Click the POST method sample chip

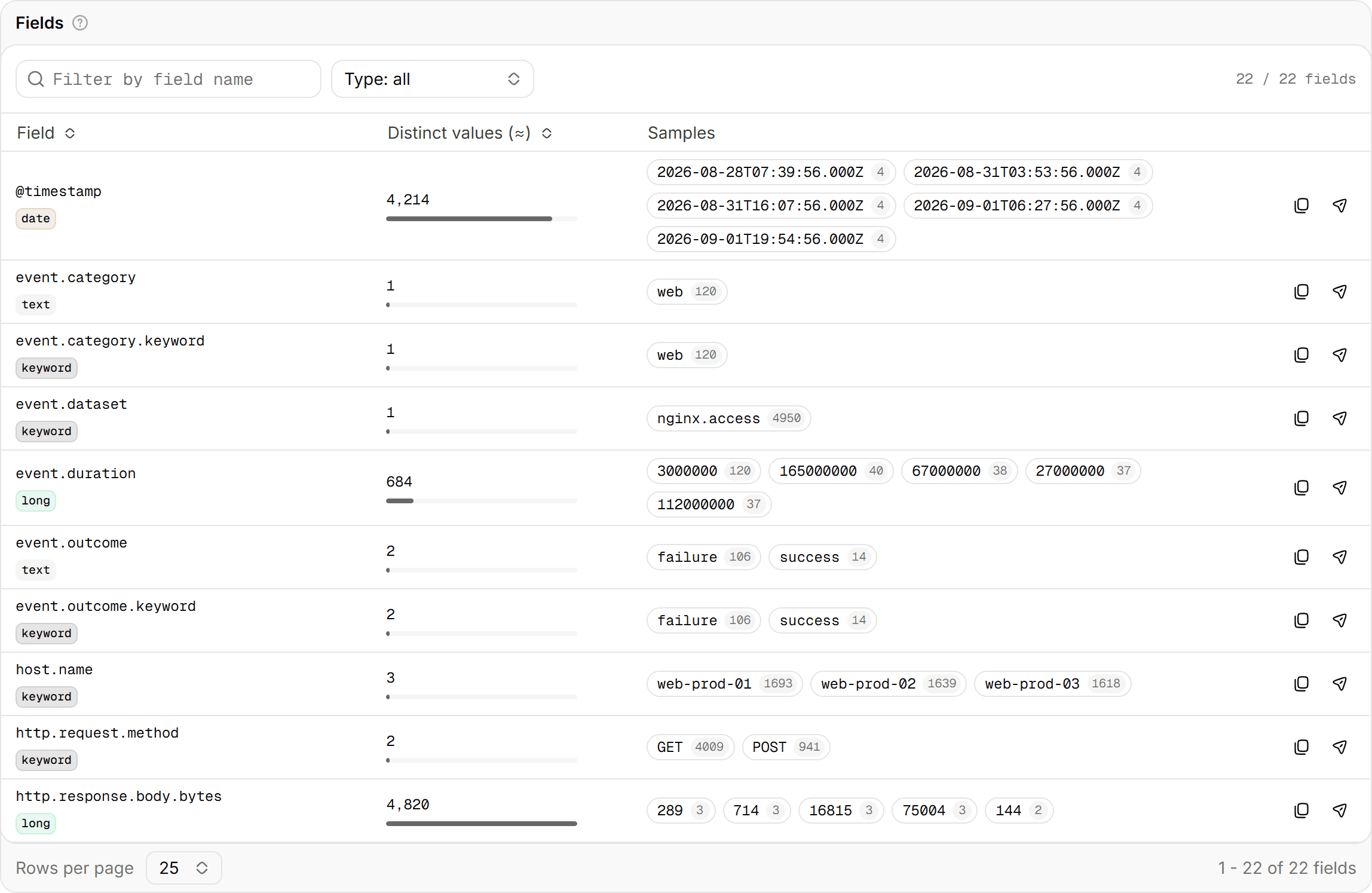click(786, 747)
